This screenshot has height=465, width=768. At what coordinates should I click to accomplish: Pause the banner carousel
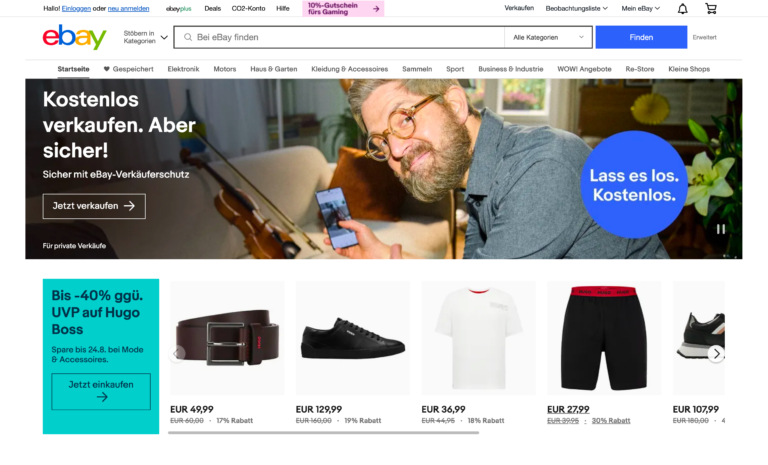coord(721,229)
